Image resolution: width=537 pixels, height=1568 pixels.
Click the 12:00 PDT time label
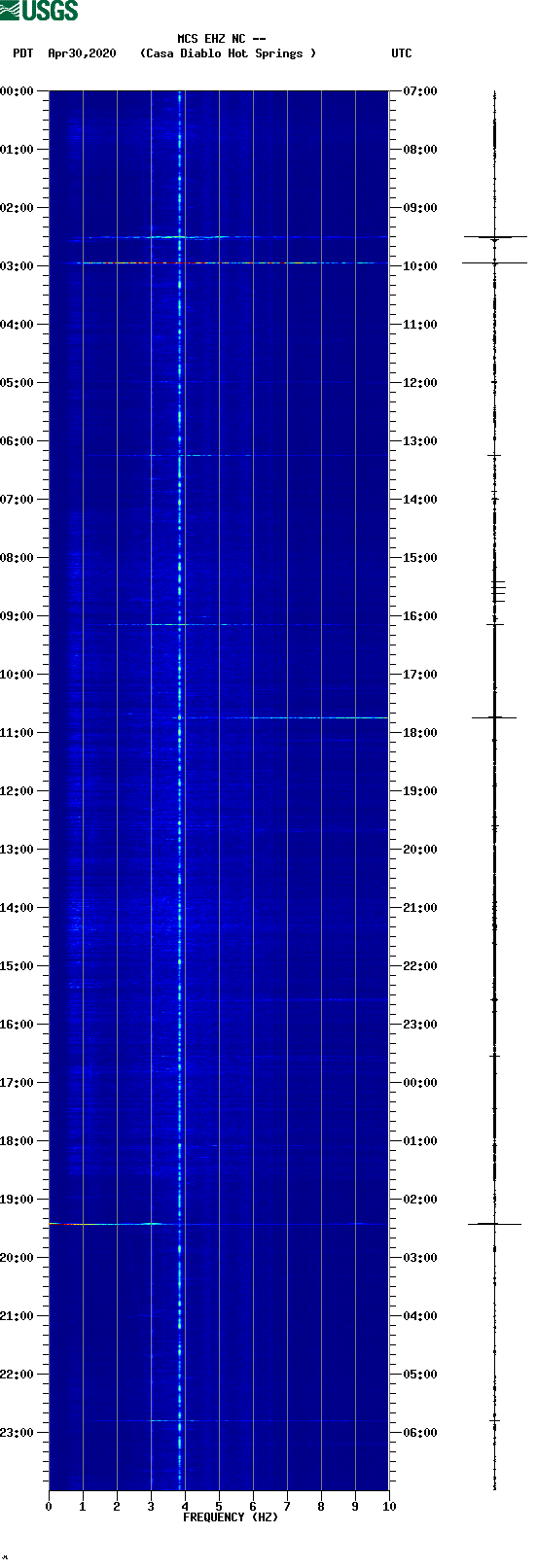point(18,790)
